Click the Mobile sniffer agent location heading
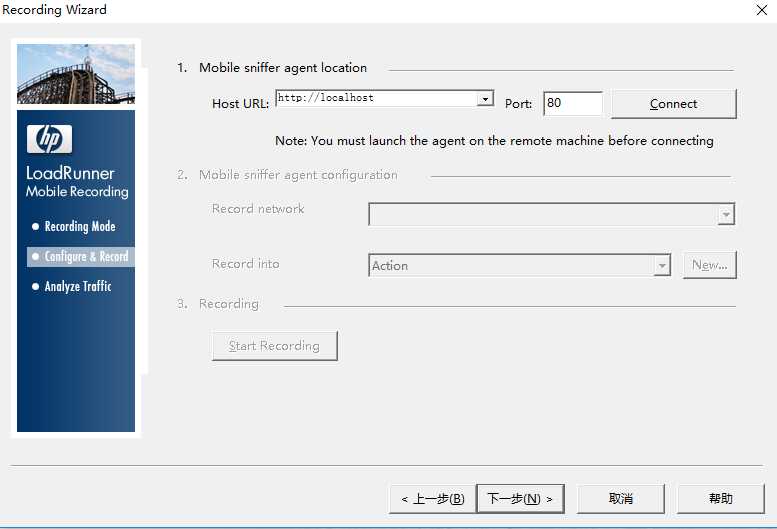This screenshot has width=777, height=529. coord(283,68)
